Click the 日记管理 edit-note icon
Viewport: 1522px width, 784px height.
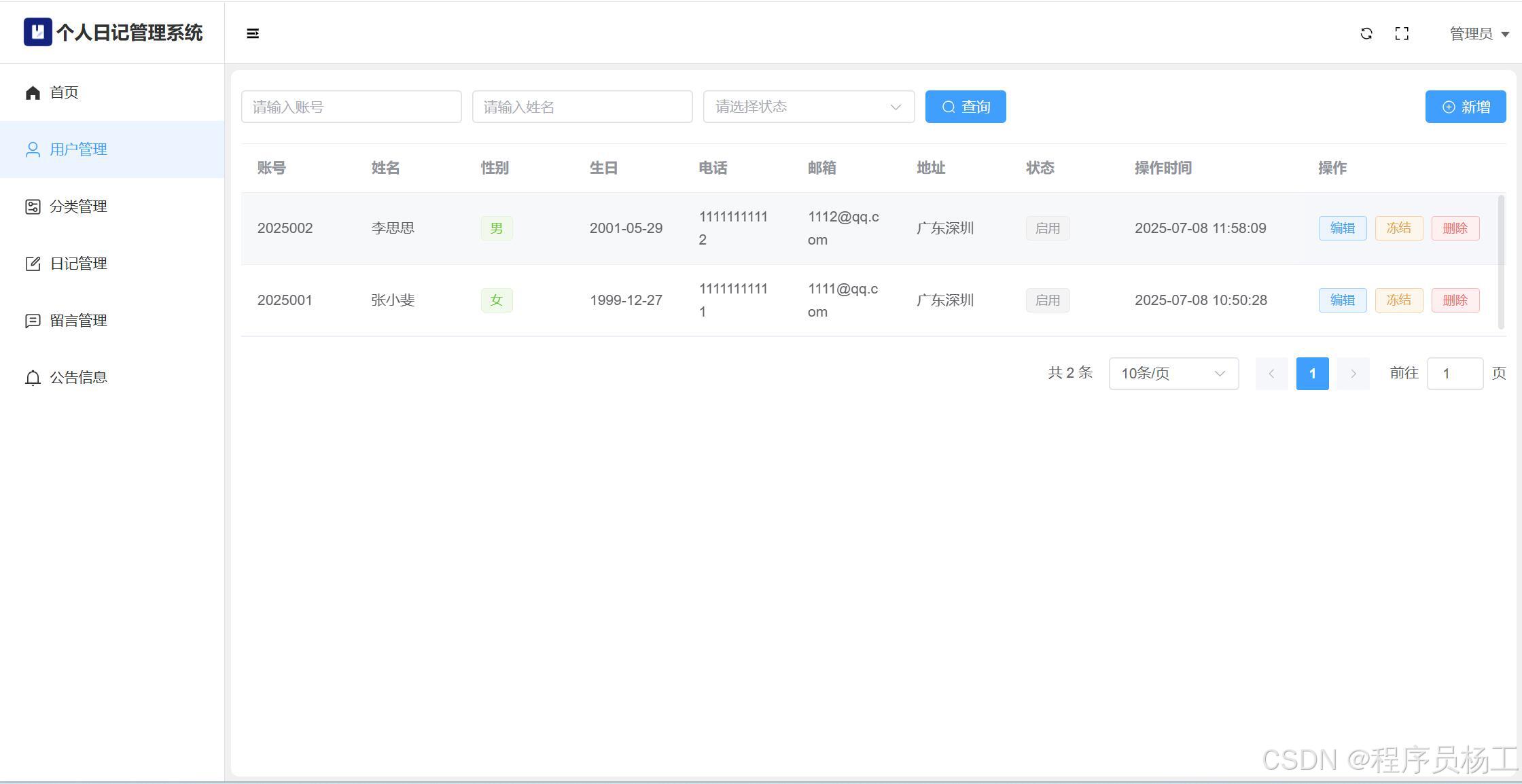33,264
